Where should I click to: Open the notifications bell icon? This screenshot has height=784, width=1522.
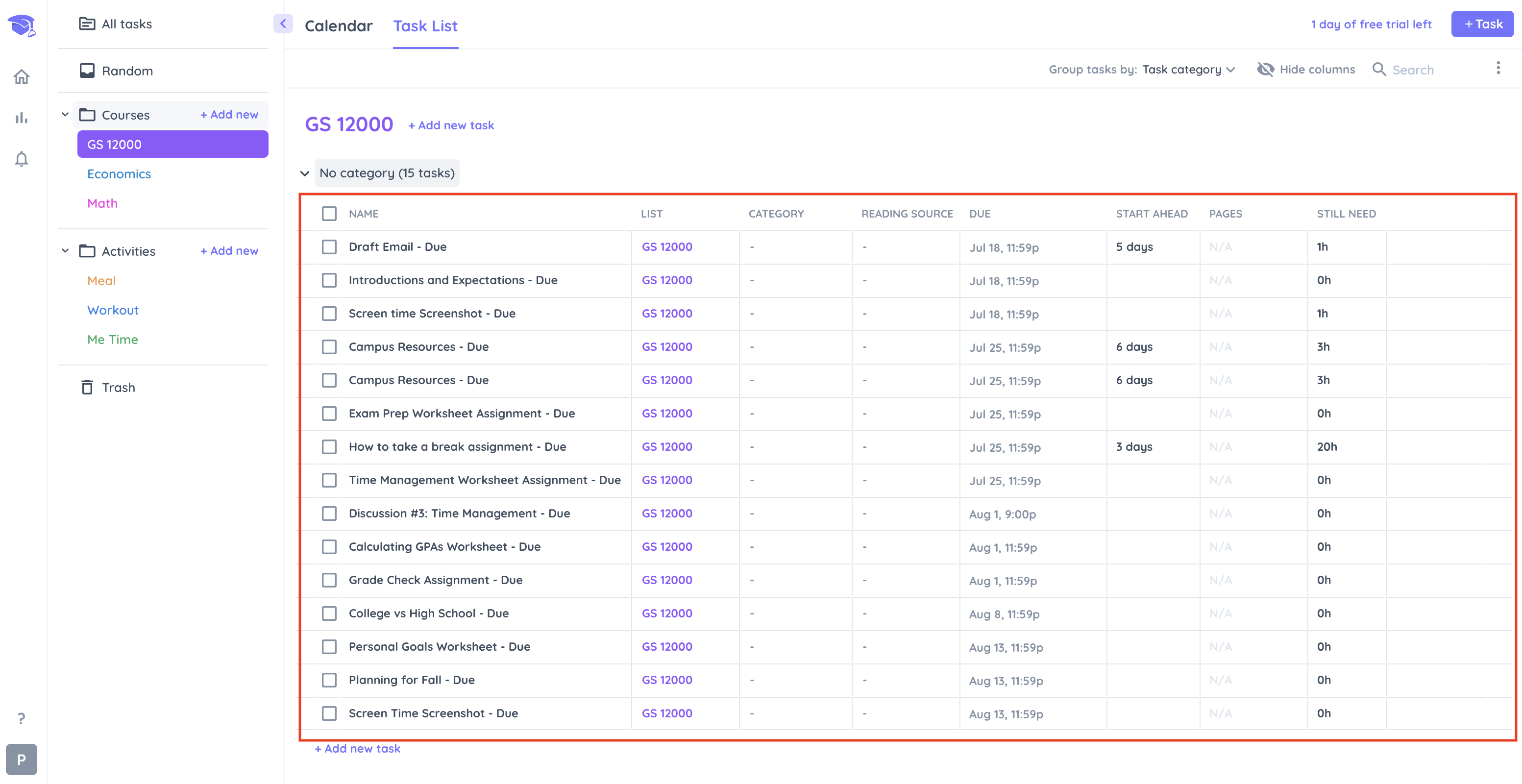pos(22,159)
